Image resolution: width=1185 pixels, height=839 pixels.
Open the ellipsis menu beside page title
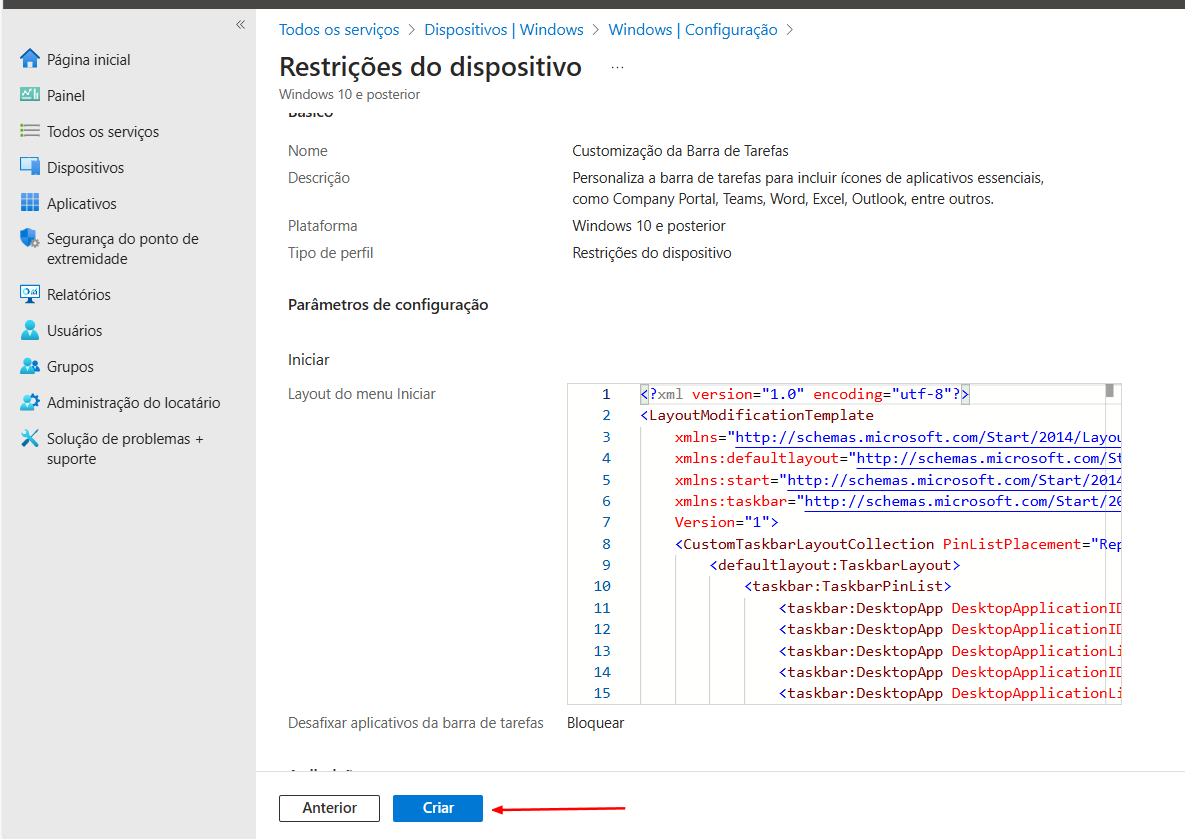(x=617, y=67)
